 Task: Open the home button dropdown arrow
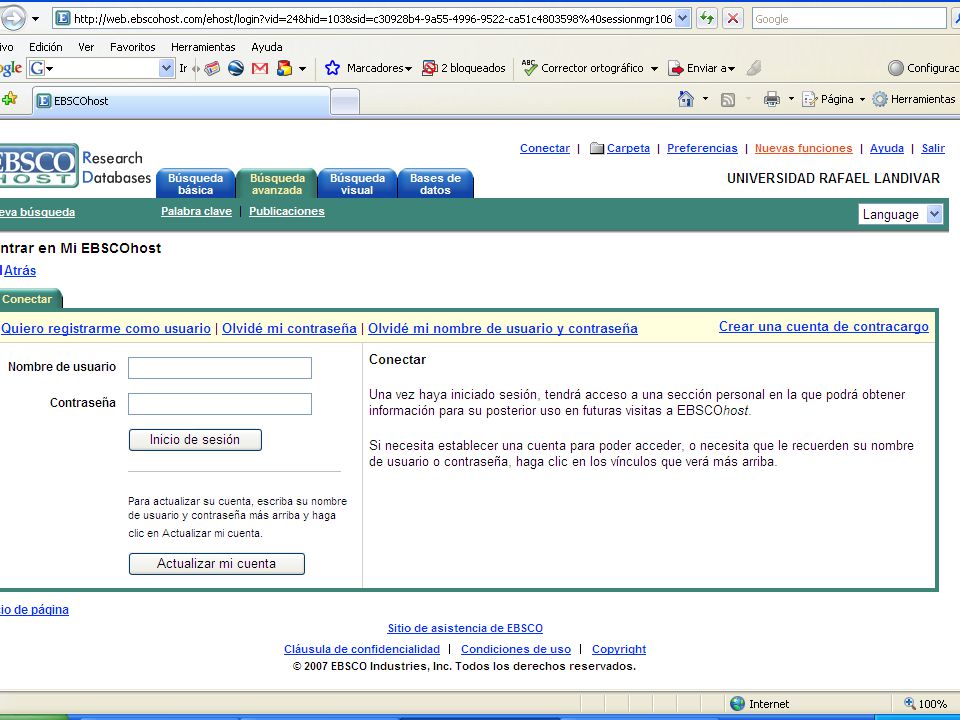705,99
